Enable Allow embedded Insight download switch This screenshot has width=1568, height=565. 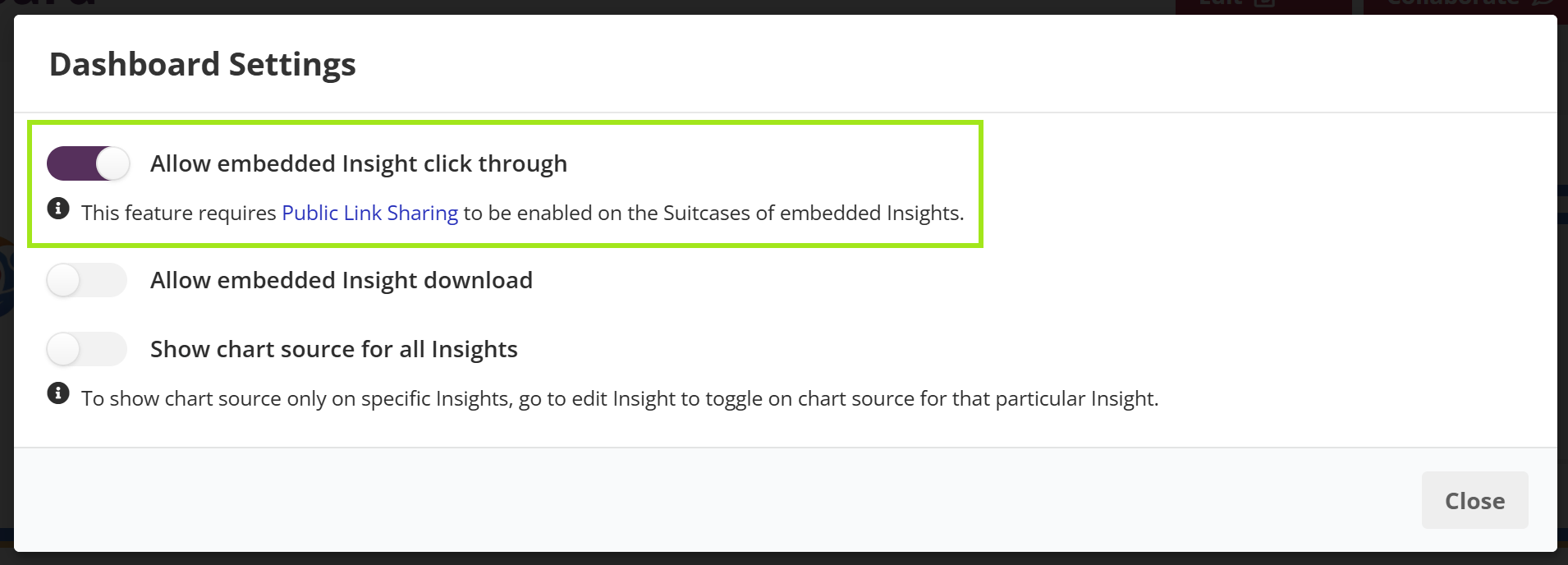tap(86, 281)
